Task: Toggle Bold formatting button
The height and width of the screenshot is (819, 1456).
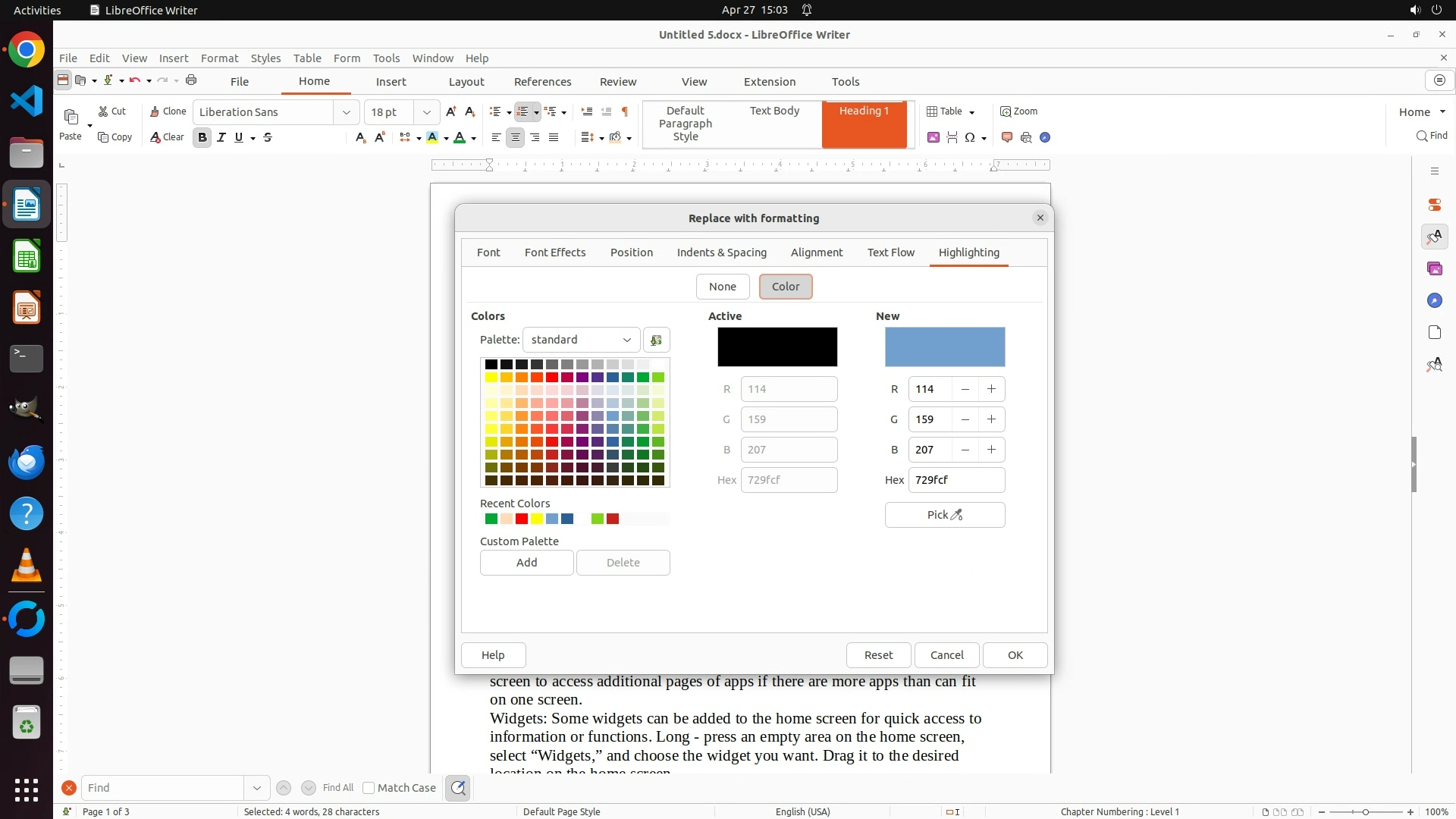Action: click(x=202, y=137)
